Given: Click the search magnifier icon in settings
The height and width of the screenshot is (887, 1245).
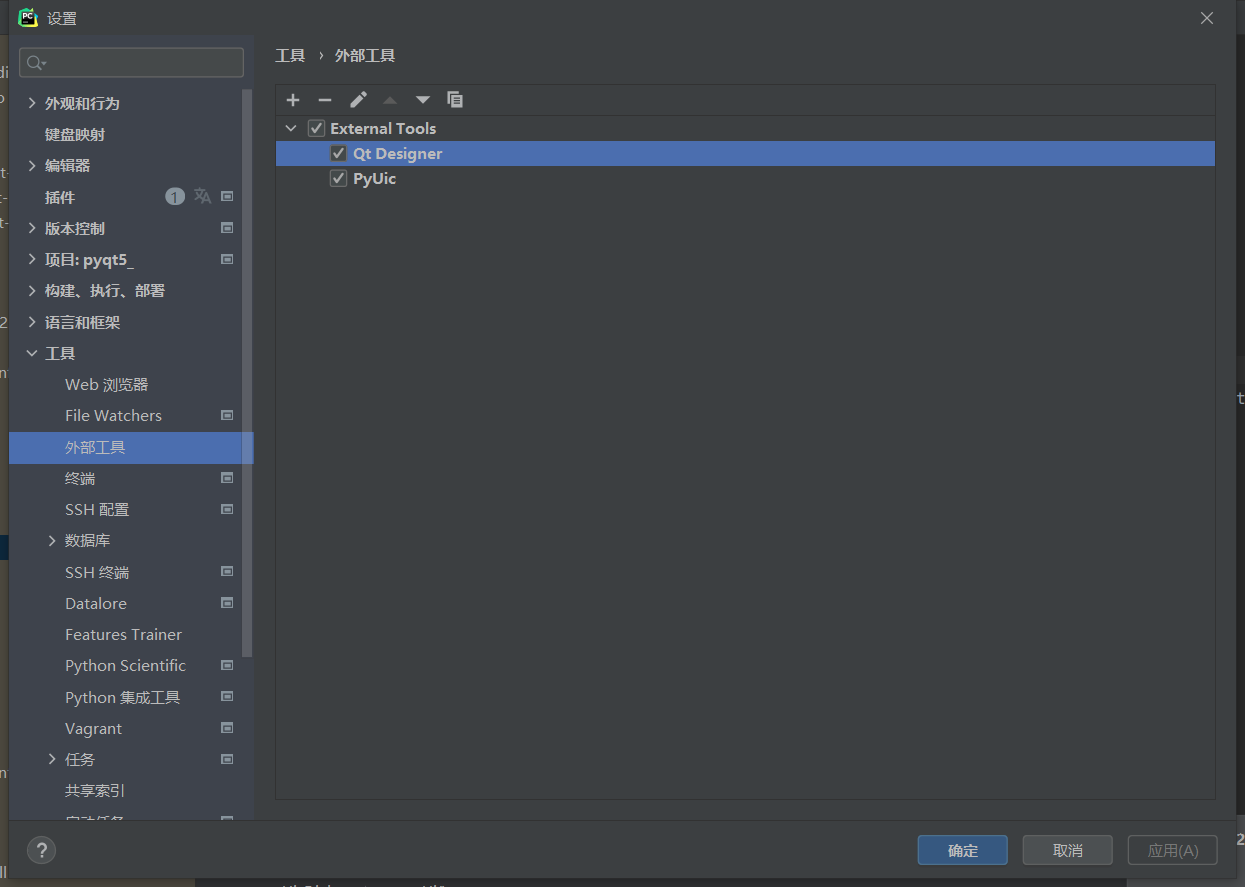Looking at the screenshot, I should [35, 63].
